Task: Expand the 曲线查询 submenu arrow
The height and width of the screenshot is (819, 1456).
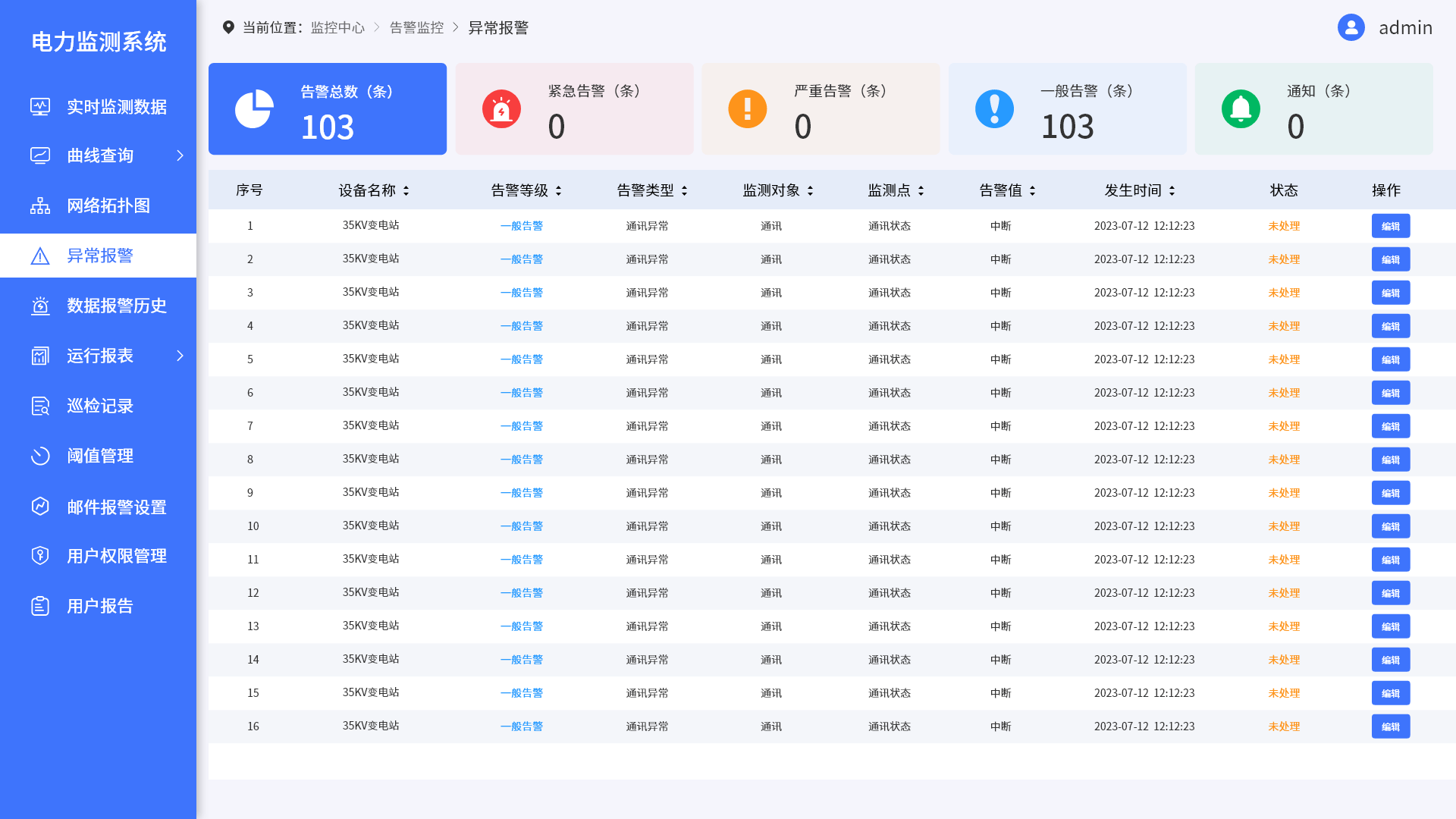Action: click(180, 155)
